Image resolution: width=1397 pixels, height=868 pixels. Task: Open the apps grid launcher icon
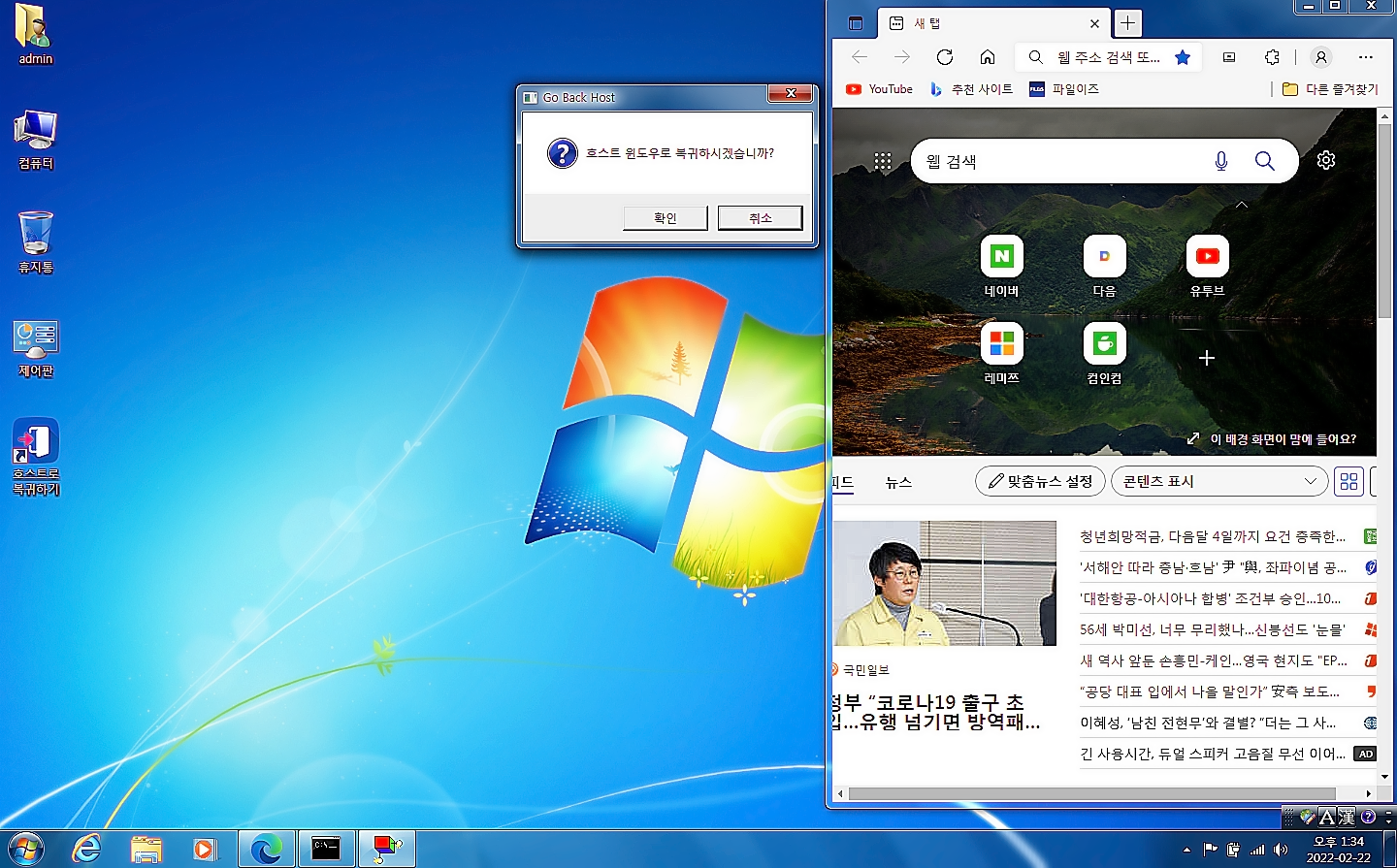(x=882, y=161)
